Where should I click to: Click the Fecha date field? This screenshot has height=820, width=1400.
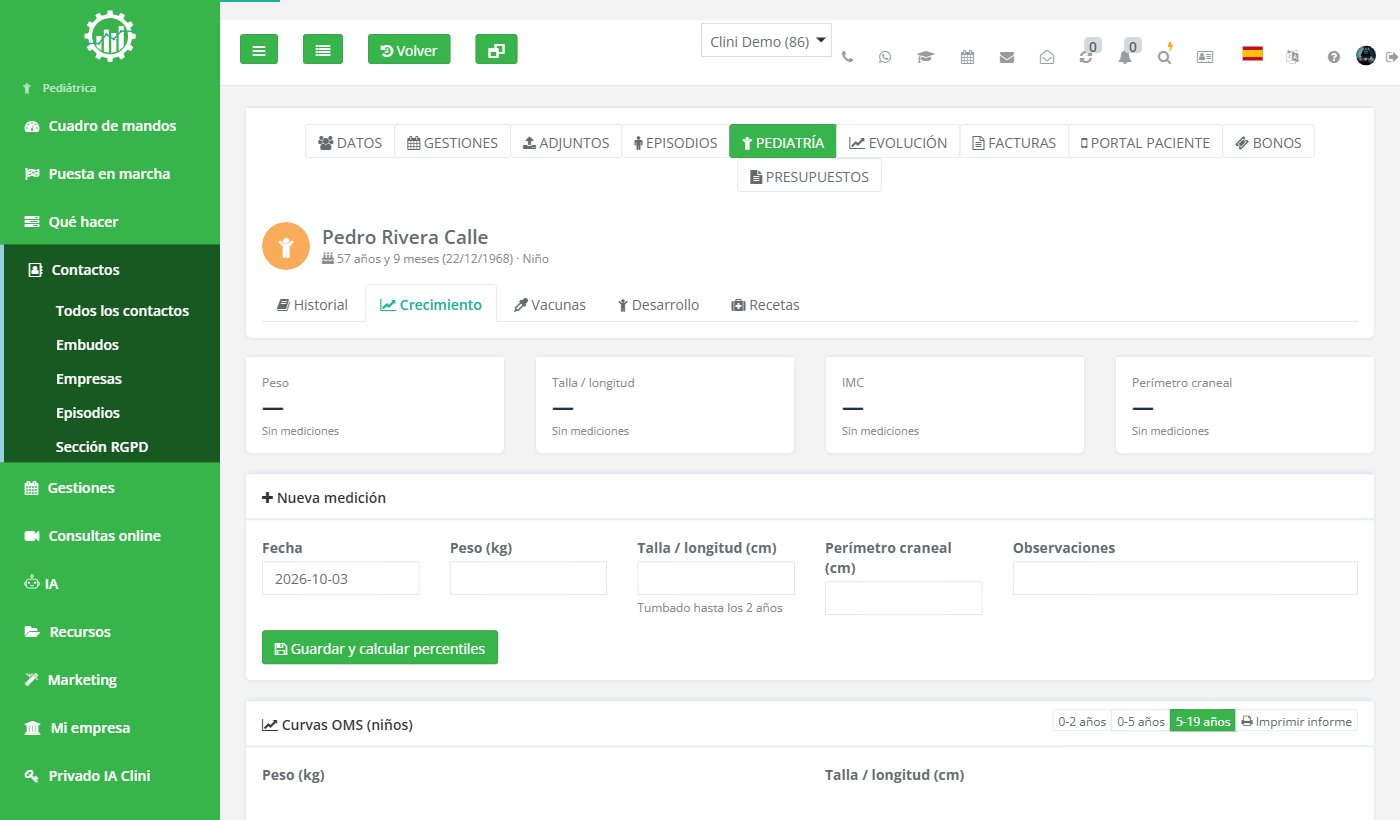340,578
